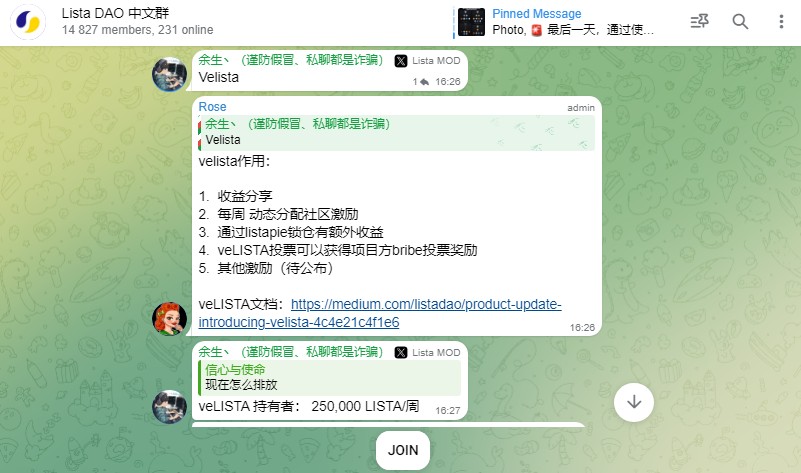Open the profile avatar beside the first Velista message

click(170, 74)
